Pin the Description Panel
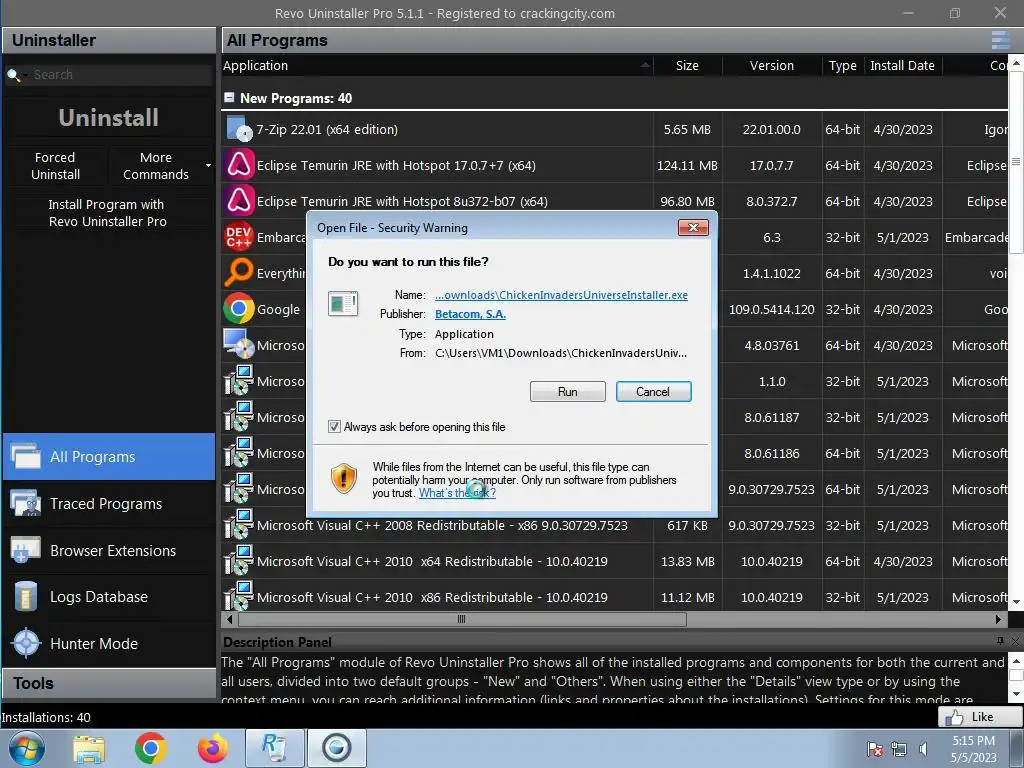Image resolution: width=1024 pixels, height=768 pixels. [x=1000, y=641]
